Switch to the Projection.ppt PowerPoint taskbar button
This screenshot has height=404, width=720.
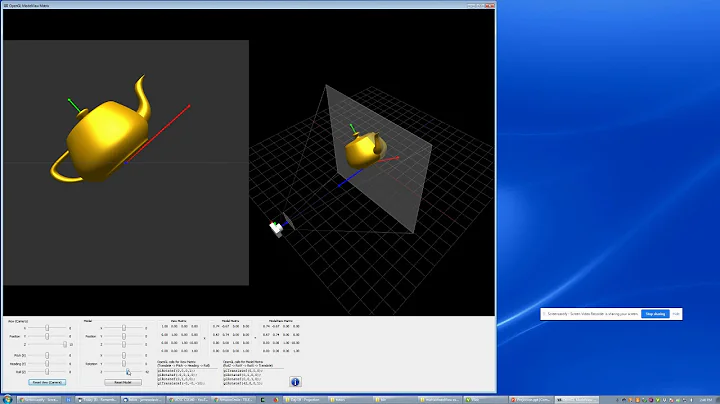[x=530, y=400]
